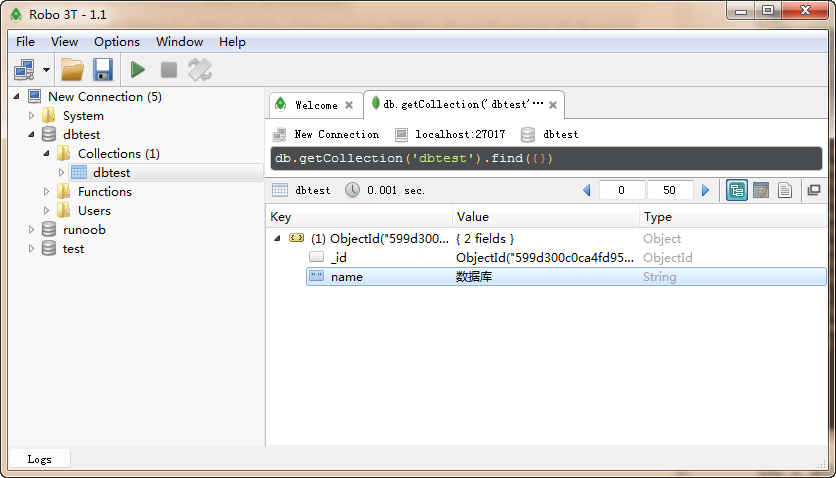Switch to the Welcome tab
Screen dimensions: 836x478
316,105
